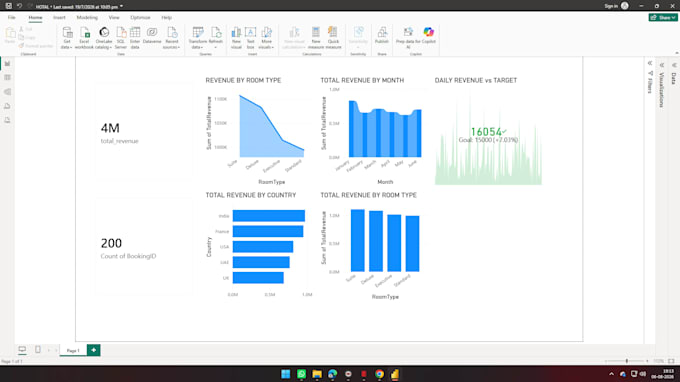Select the Home ribbon tab
The height and width of the screenshot is (382, 680).
[35, 18]
